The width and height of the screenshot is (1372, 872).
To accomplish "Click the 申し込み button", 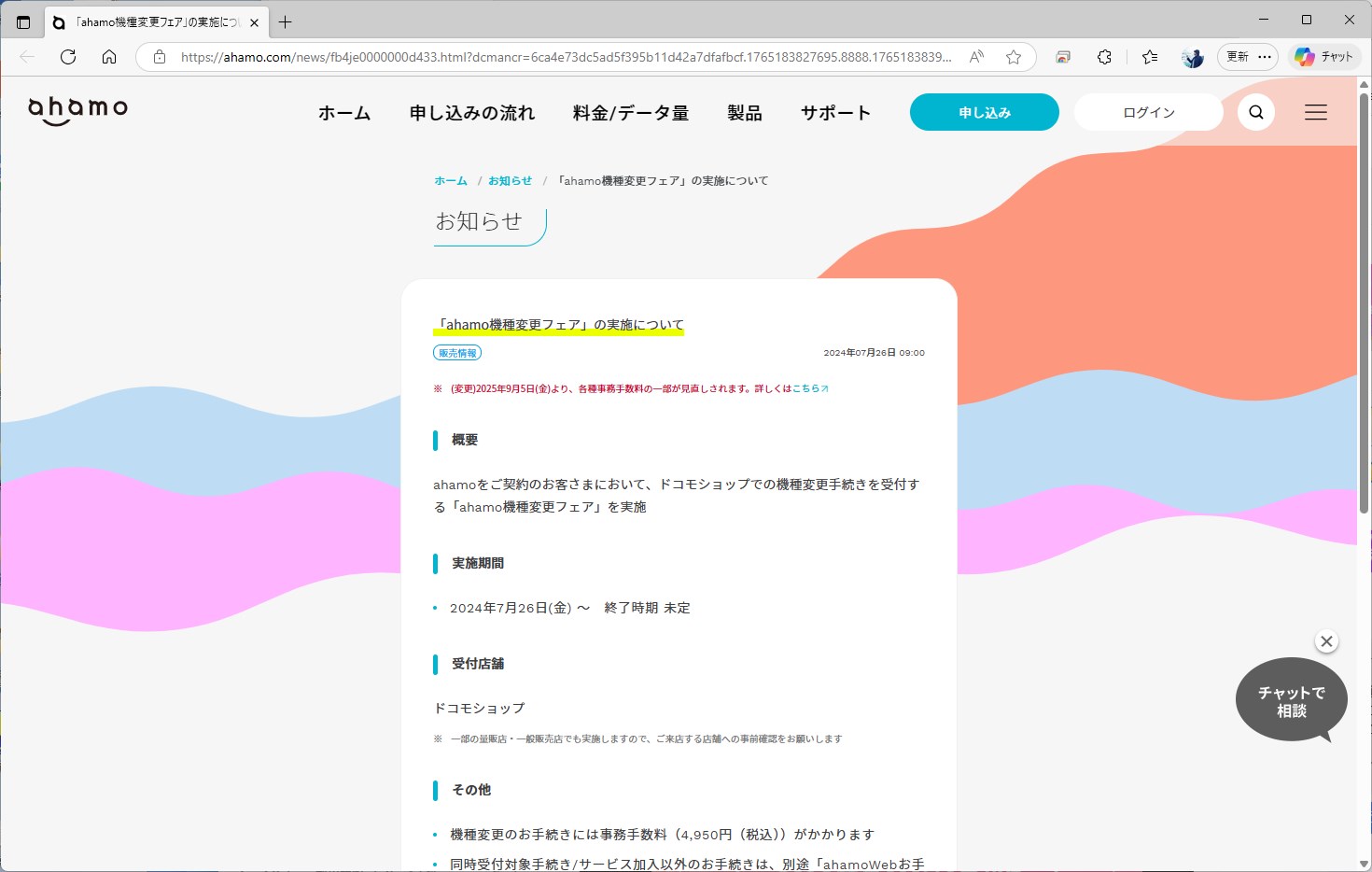I will 984,111.
